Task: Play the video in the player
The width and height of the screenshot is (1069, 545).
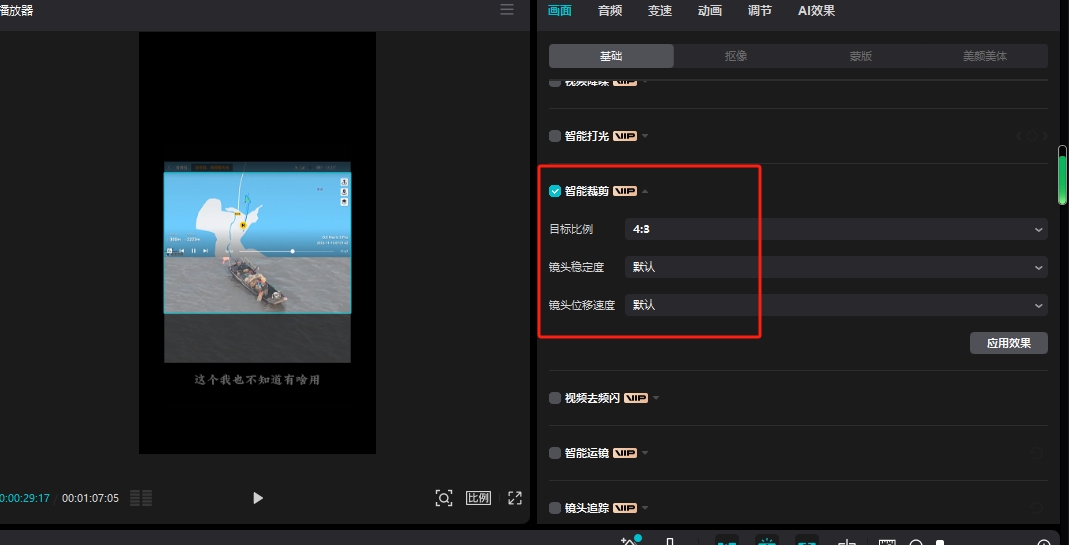Action: tap(258, 498)
